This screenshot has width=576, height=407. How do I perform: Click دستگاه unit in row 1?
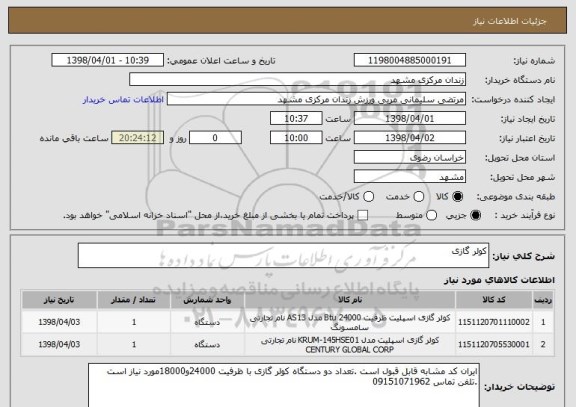[207, 322]
